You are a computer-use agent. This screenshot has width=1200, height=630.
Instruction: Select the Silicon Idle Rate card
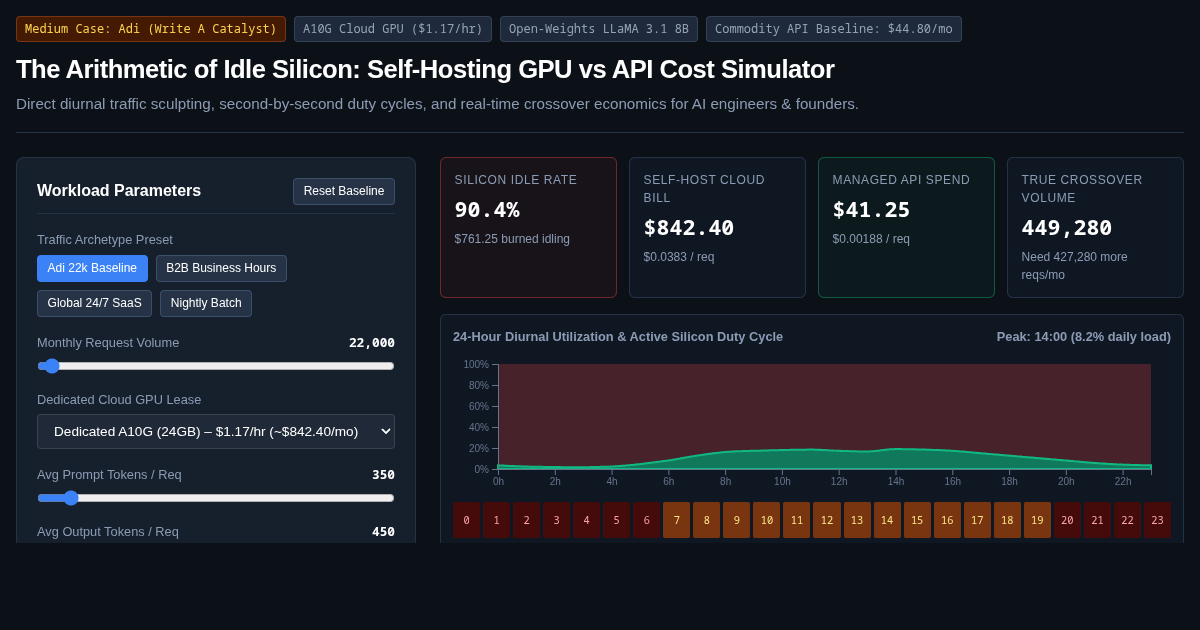(528, 227)
